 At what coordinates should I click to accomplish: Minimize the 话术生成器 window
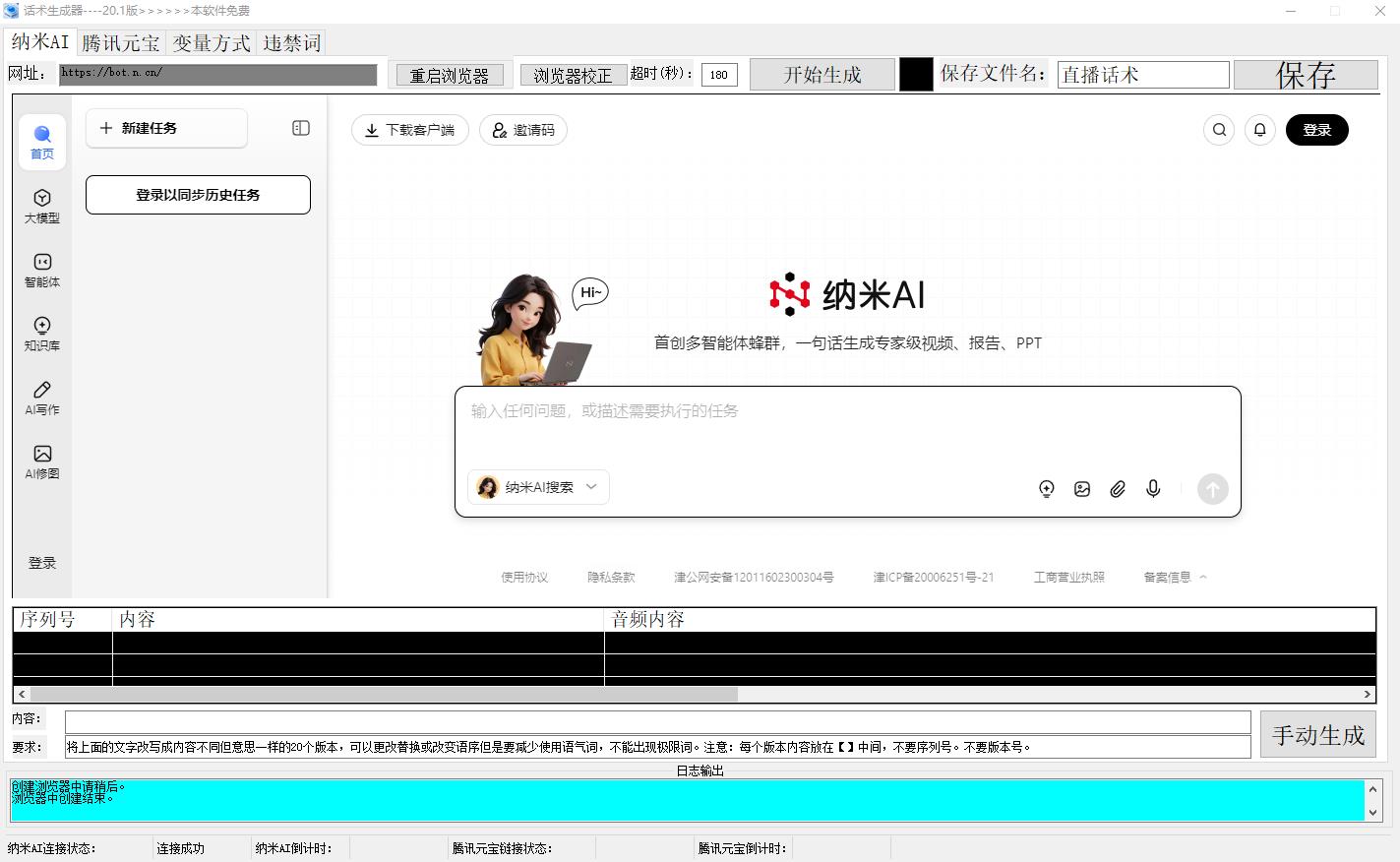pos(1292,11)
